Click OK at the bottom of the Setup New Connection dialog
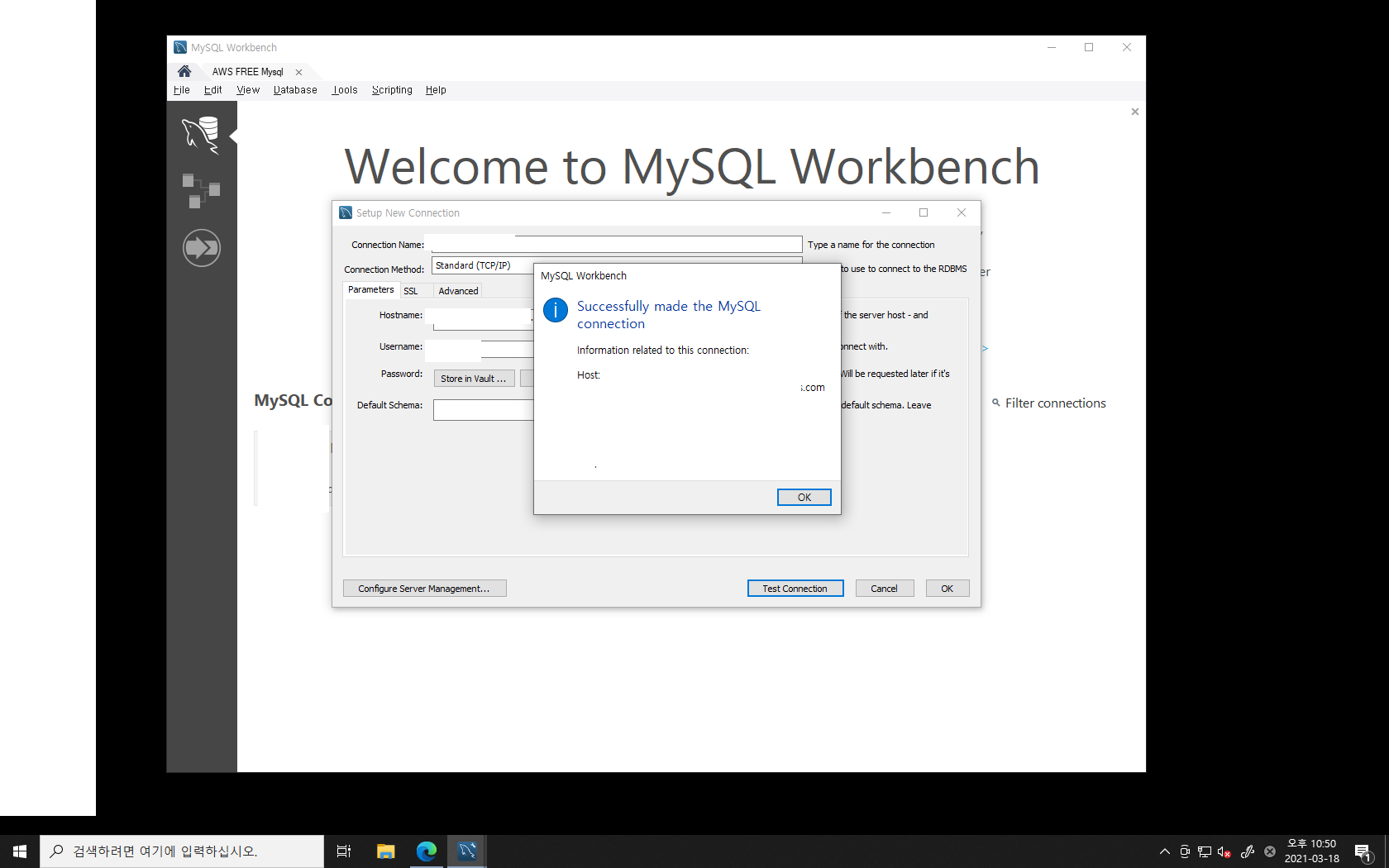The image size is (1389, 868). (x=947, y=589)
